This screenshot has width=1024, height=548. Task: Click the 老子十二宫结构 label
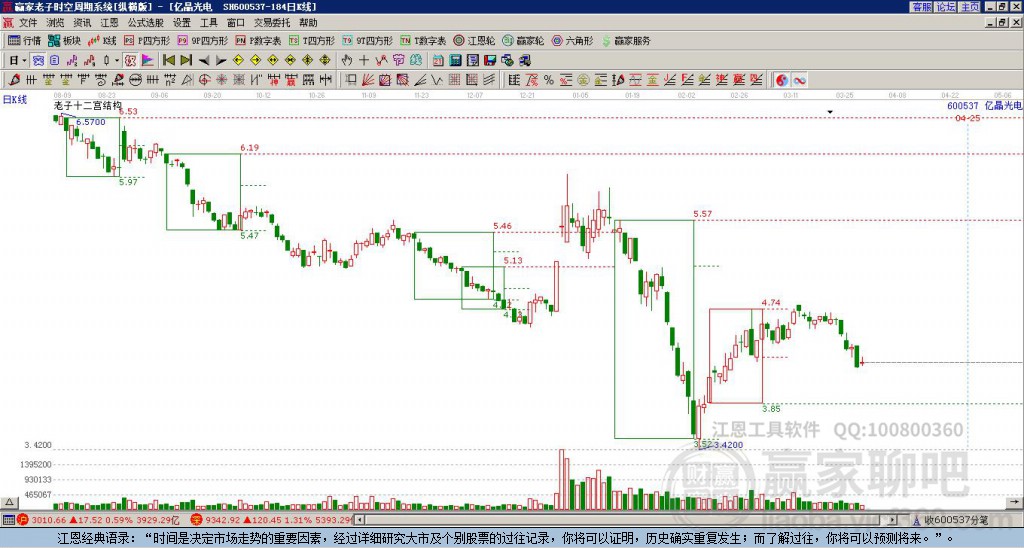click(x=88, y=105)
